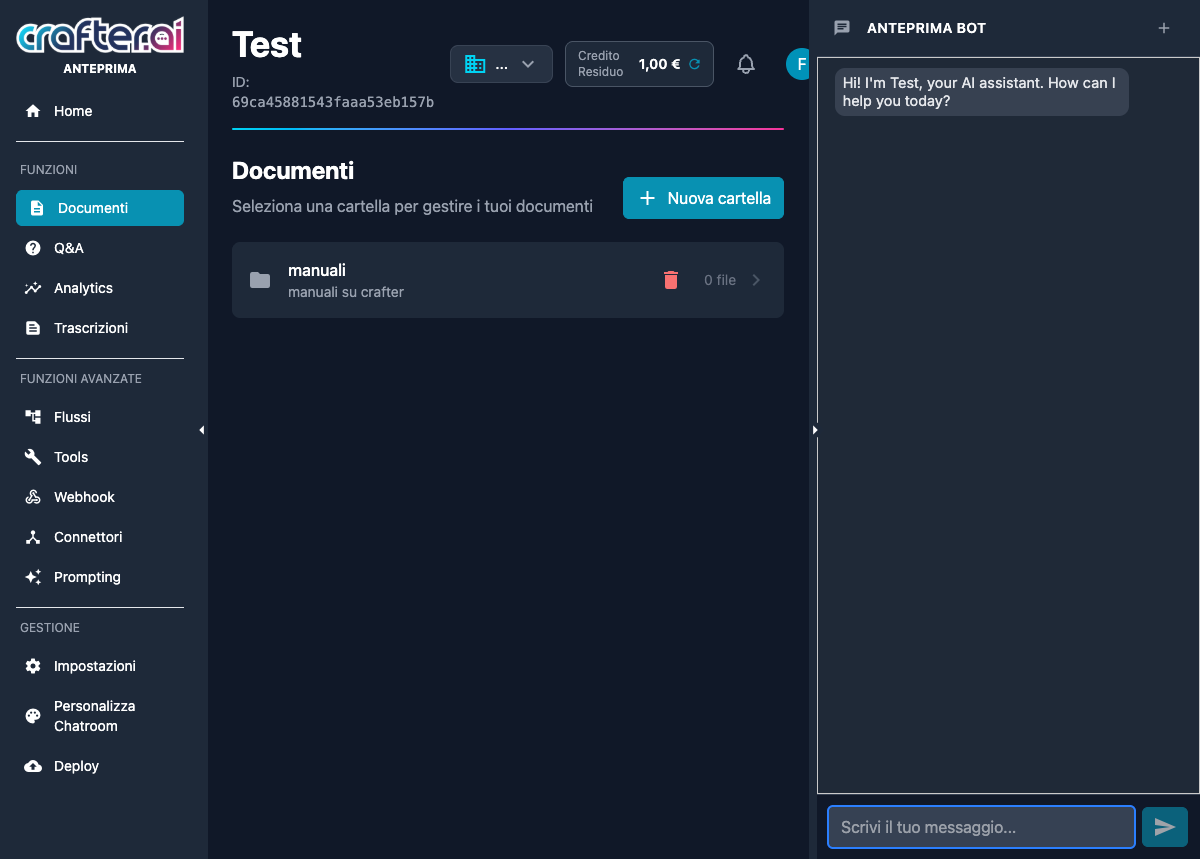1200x859 pixels.
Task: Open the organization dropdown selector
Action: 501,64
